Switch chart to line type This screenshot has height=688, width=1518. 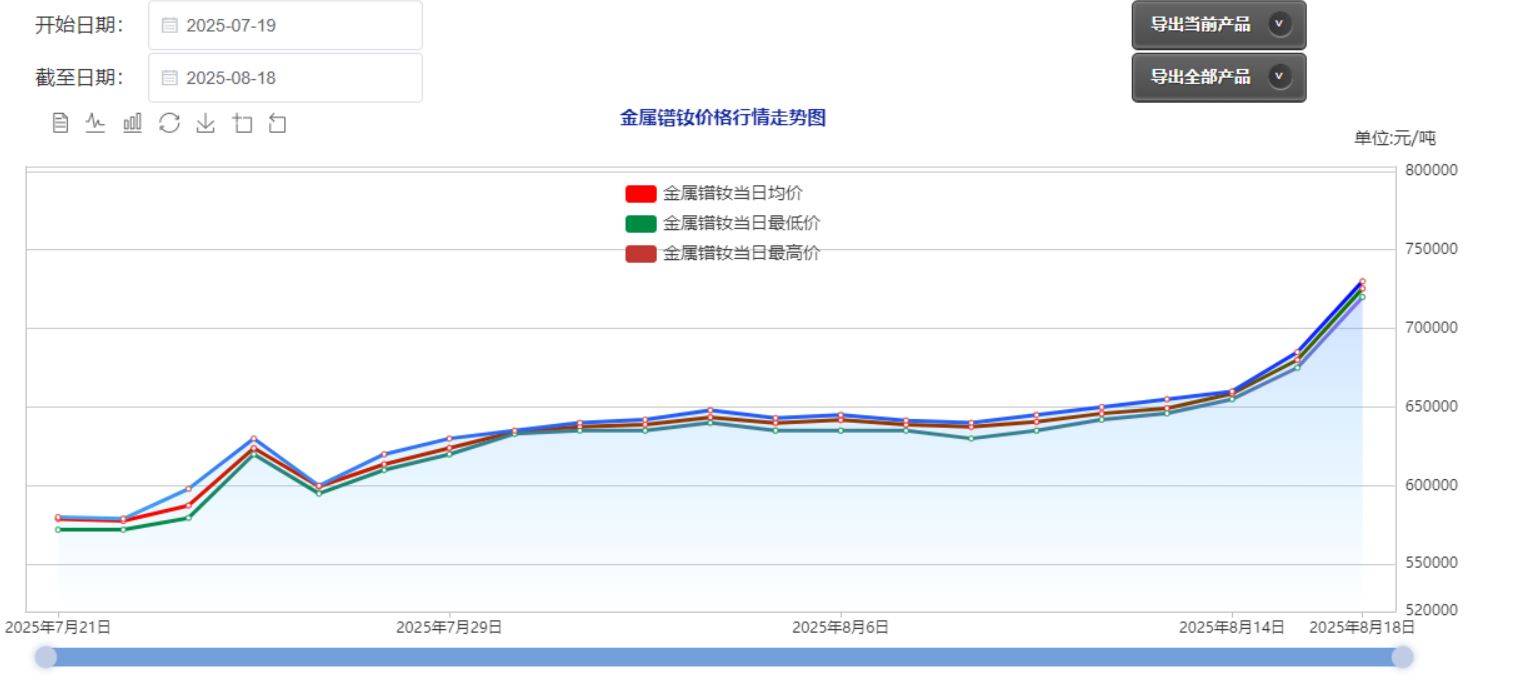pyautogui.click(x=96, y=123)
